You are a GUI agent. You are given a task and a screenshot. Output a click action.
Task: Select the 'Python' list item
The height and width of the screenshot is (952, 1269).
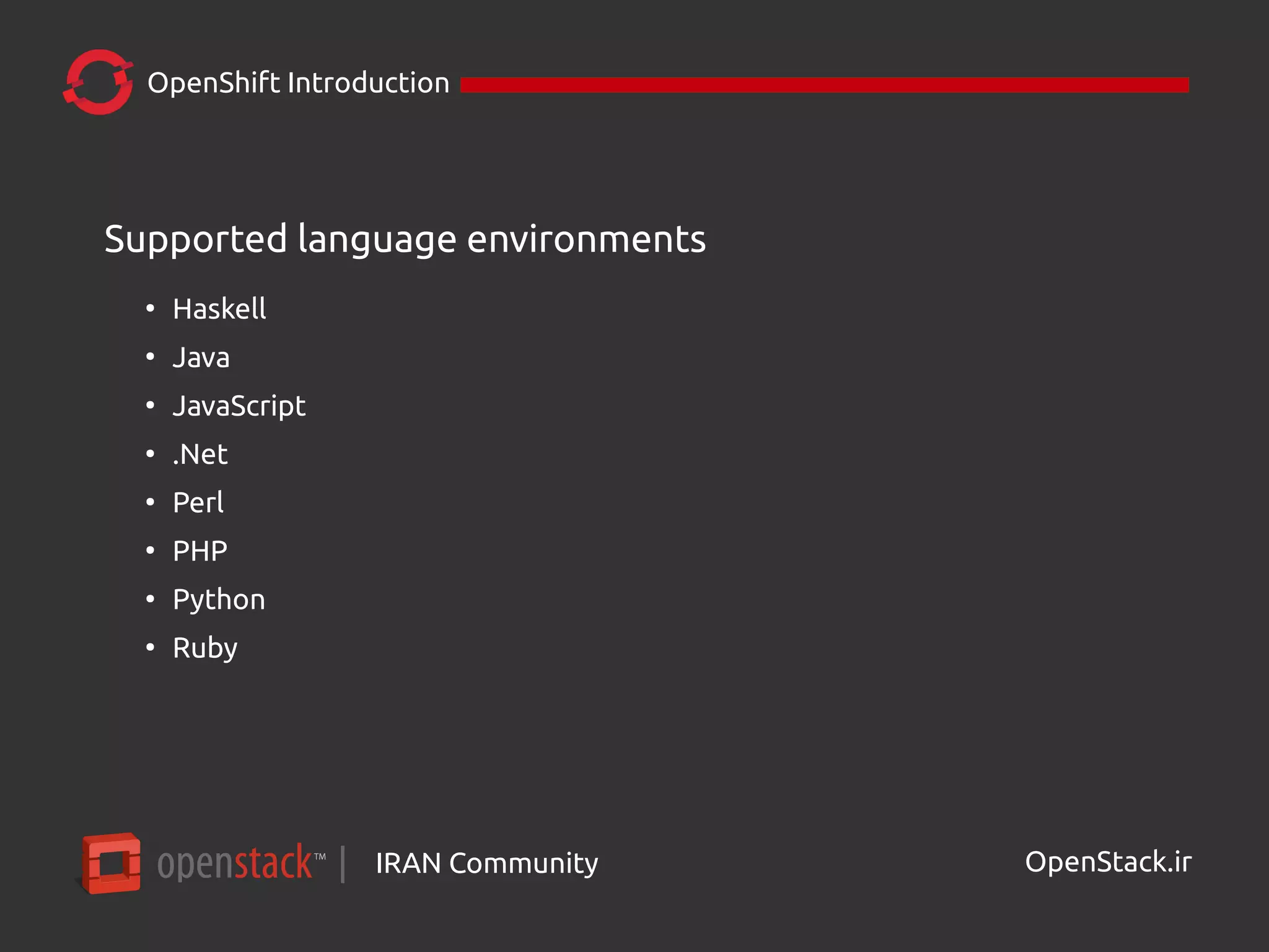coord(219,600)
